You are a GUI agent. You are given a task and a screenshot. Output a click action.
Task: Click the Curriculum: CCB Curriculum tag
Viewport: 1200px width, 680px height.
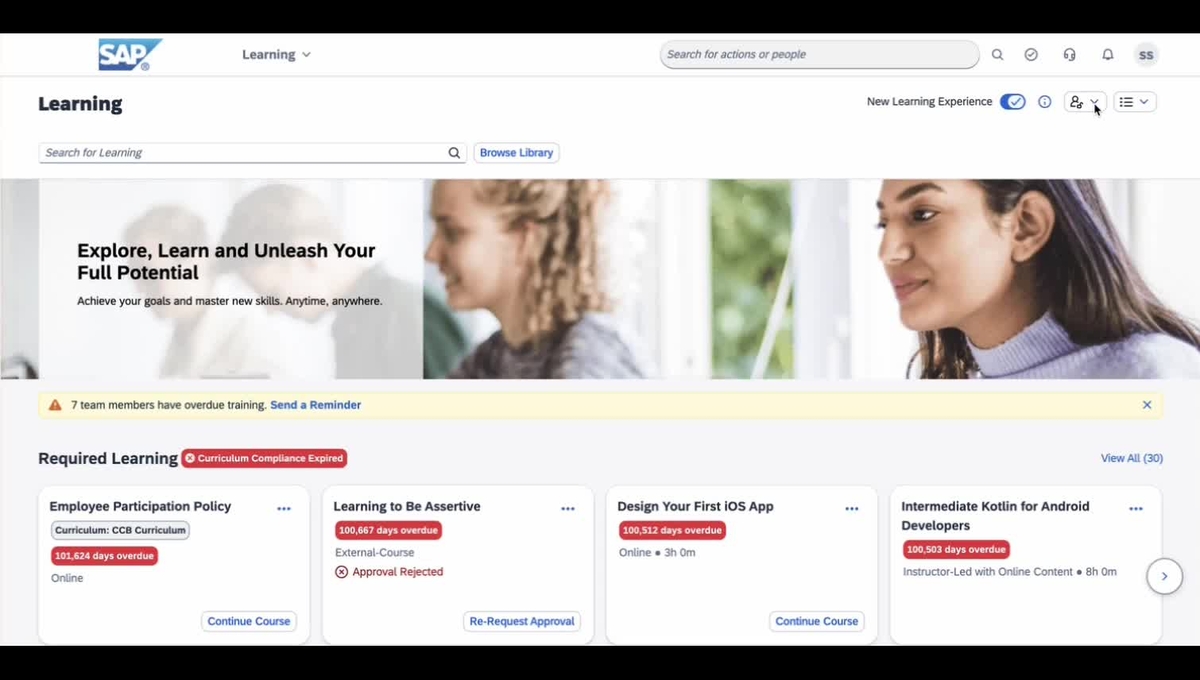(120, 530)
